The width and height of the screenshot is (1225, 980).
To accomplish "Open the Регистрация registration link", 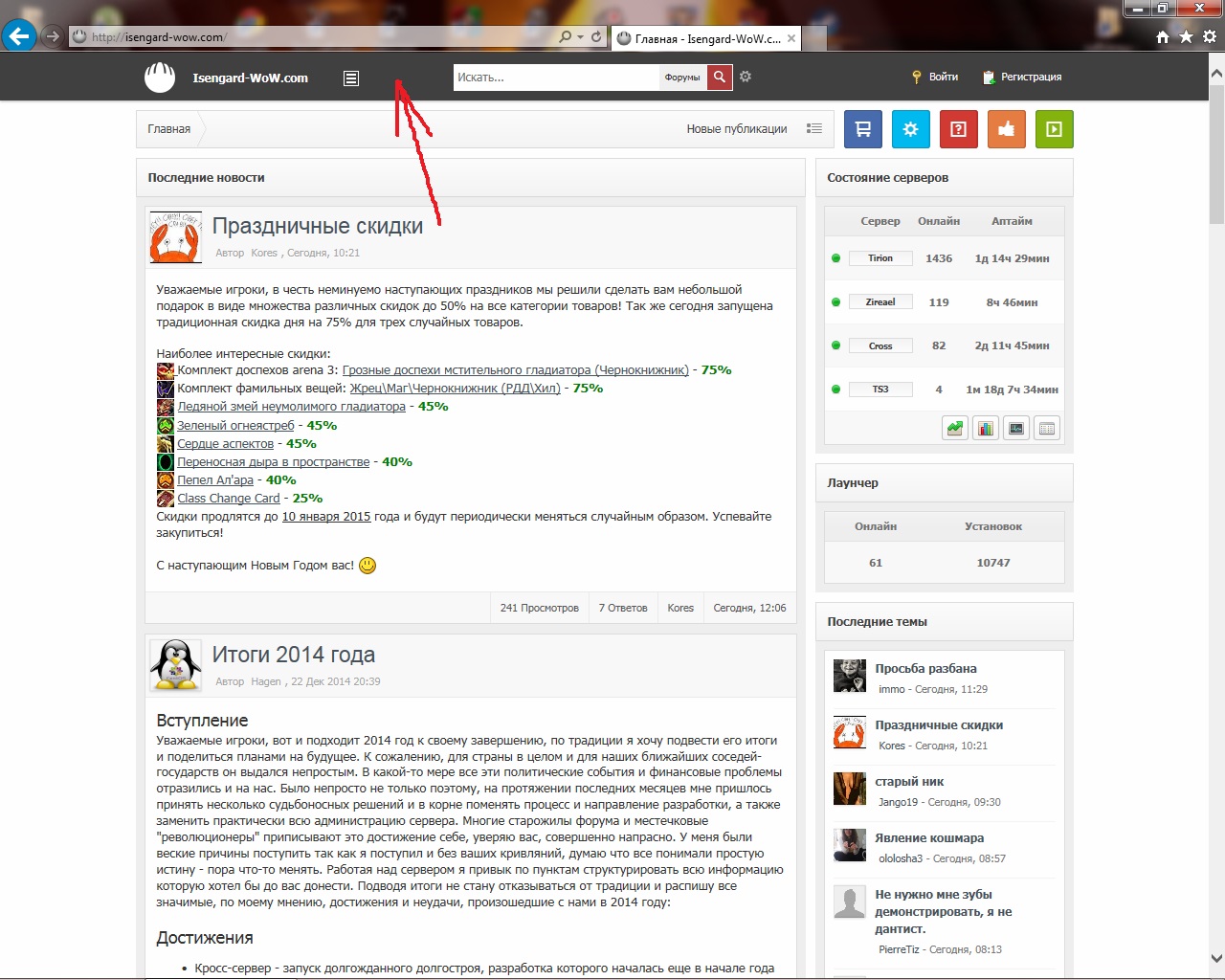I will 1022,78.
